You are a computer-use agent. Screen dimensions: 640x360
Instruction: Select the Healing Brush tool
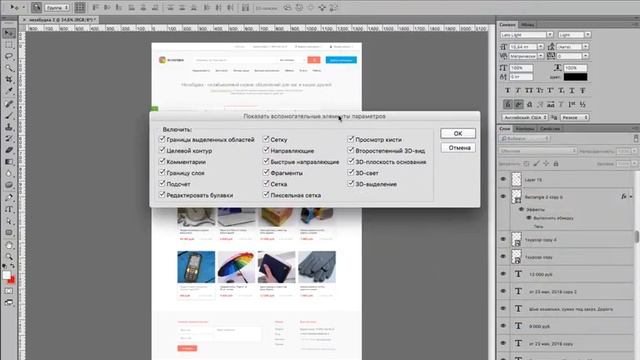pos(9,104)
